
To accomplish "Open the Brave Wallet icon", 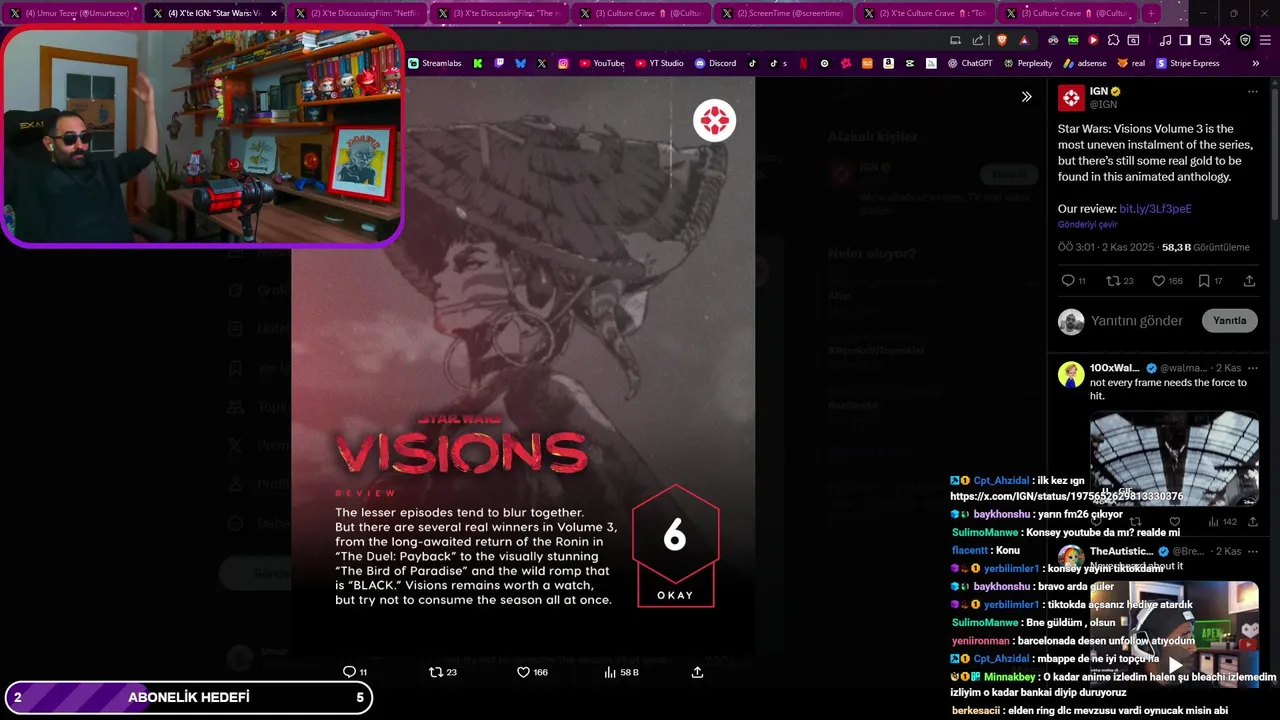I will (x=1205, y=40).
